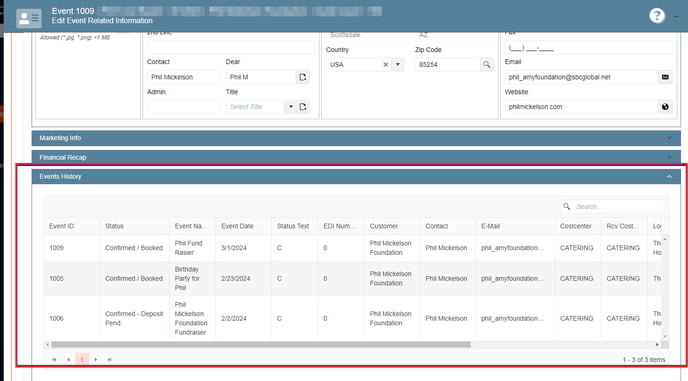Go to last page of events grid
This screenshot has height=381, width=688.
110,359
